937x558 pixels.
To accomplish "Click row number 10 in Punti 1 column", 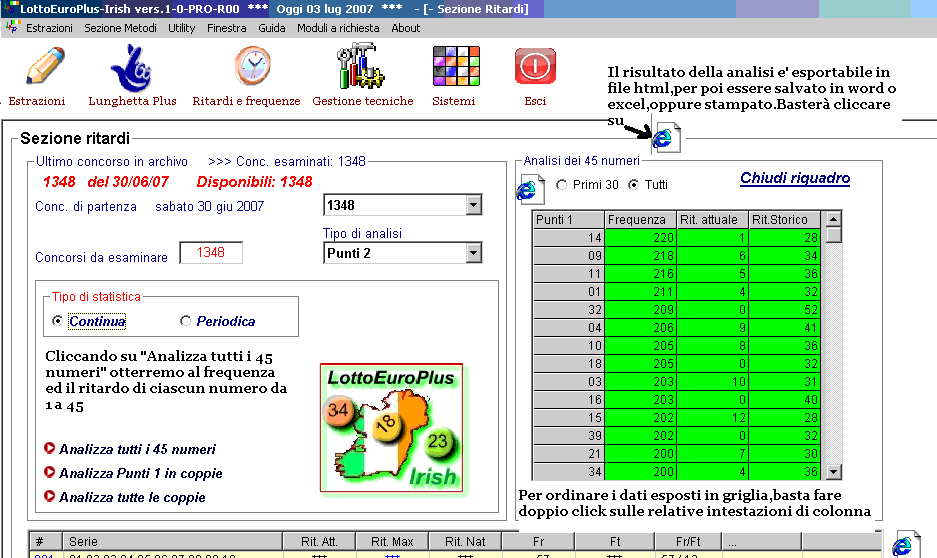I will pyautogui.click(x=568, y=345).
